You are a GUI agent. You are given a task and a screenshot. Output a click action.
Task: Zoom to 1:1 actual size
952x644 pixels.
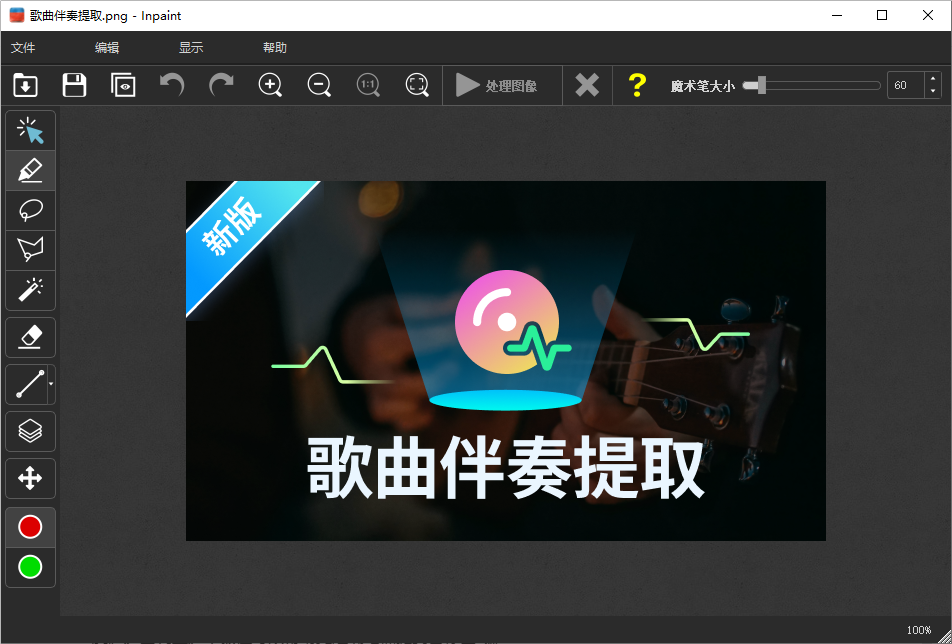point(368,85)
